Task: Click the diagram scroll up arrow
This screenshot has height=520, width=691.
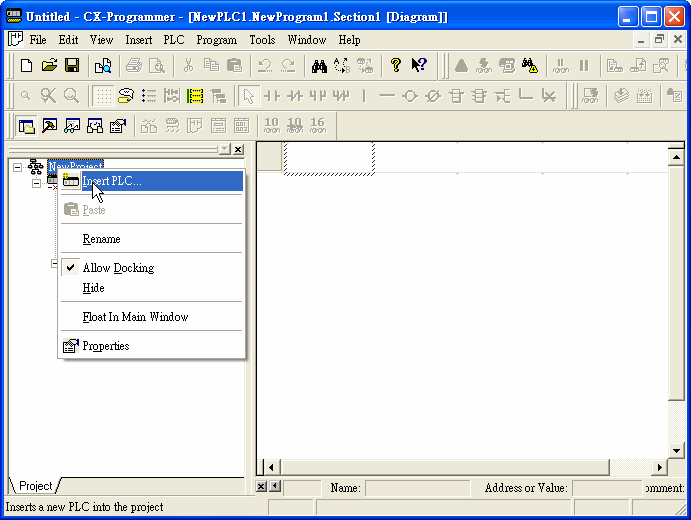Action: click(x=676, y=157)
